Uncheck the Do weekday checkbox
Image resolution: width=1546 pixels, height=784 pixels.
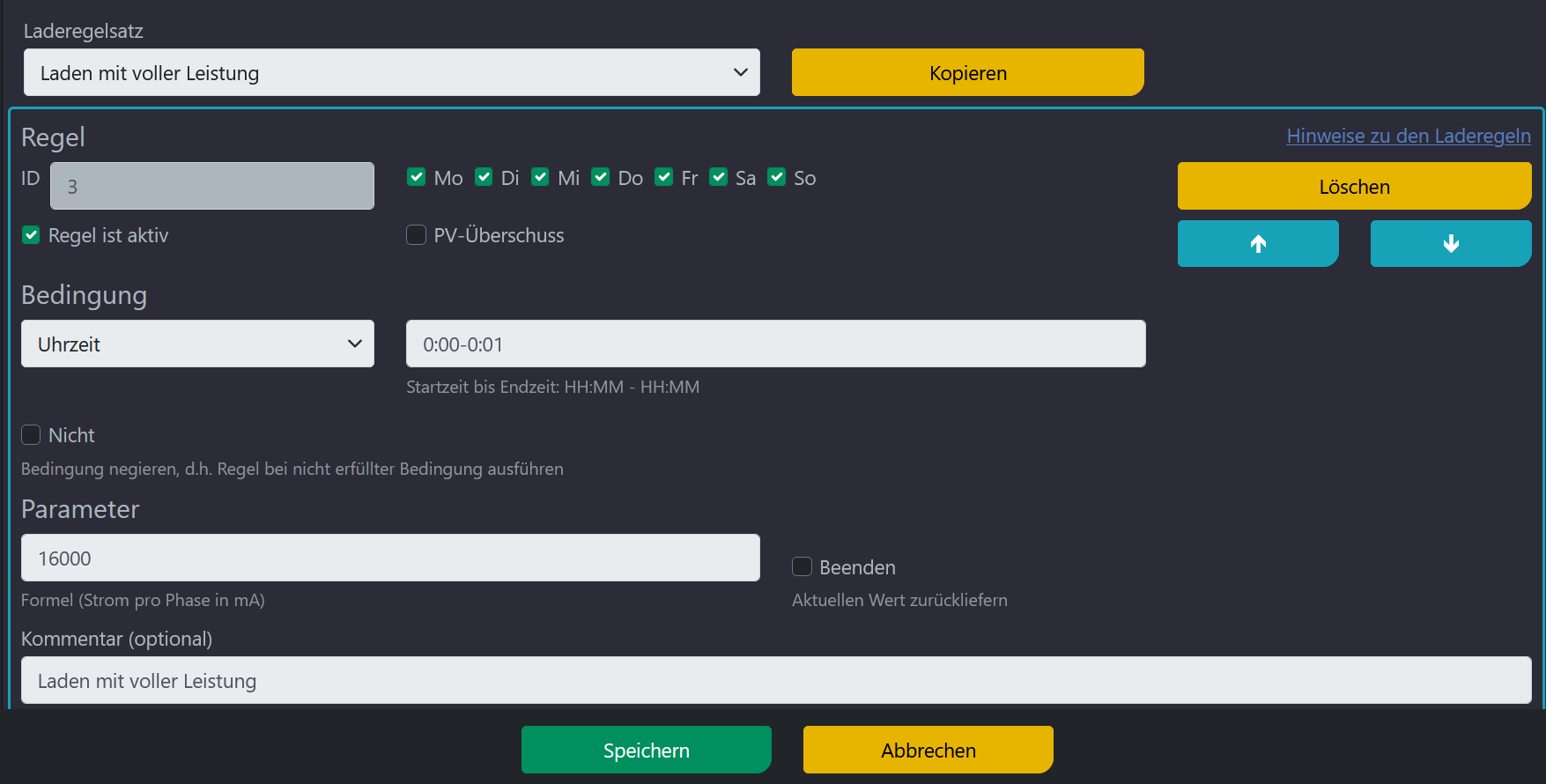pos(601,177)
